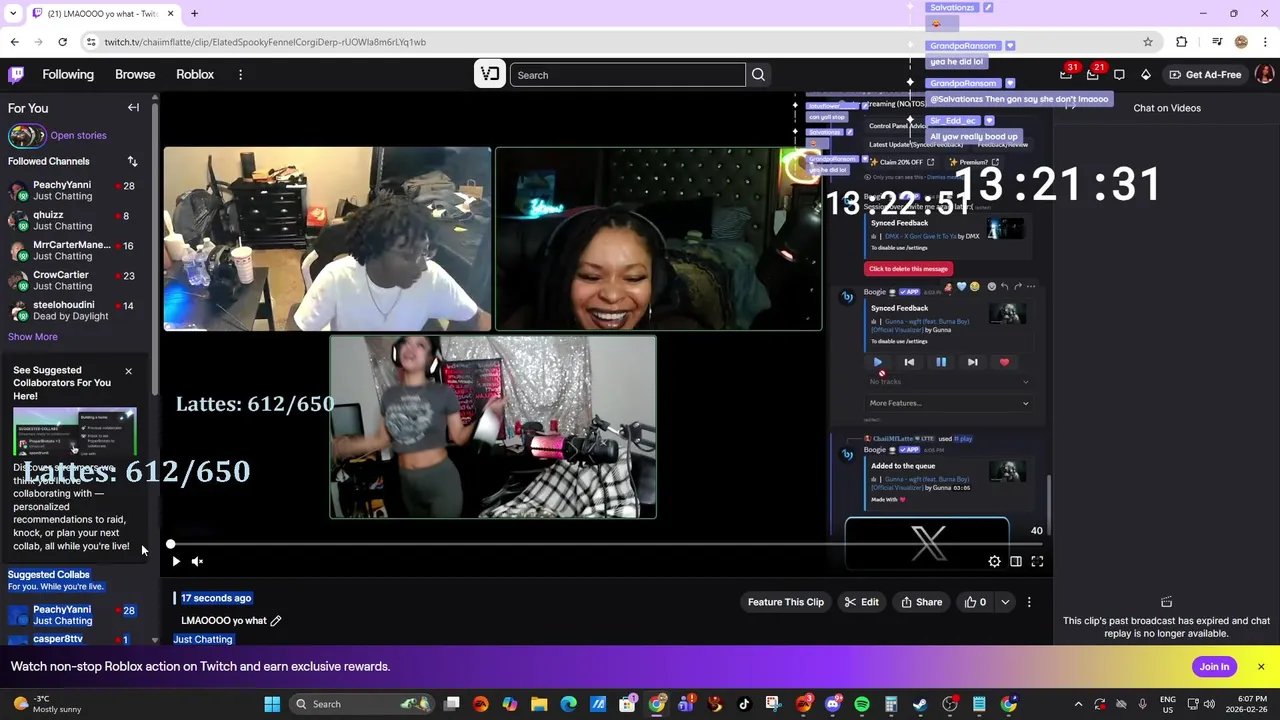Open Chrome media controls icon
Screen dimensions: 1280x720
(x=1216, y=42)
